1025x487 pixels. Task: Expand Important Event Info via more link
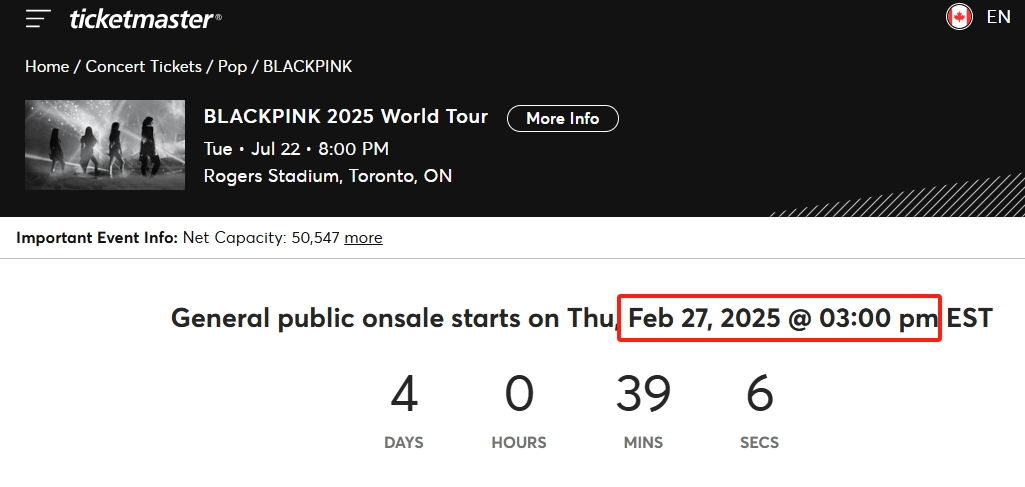pos(363,238)
